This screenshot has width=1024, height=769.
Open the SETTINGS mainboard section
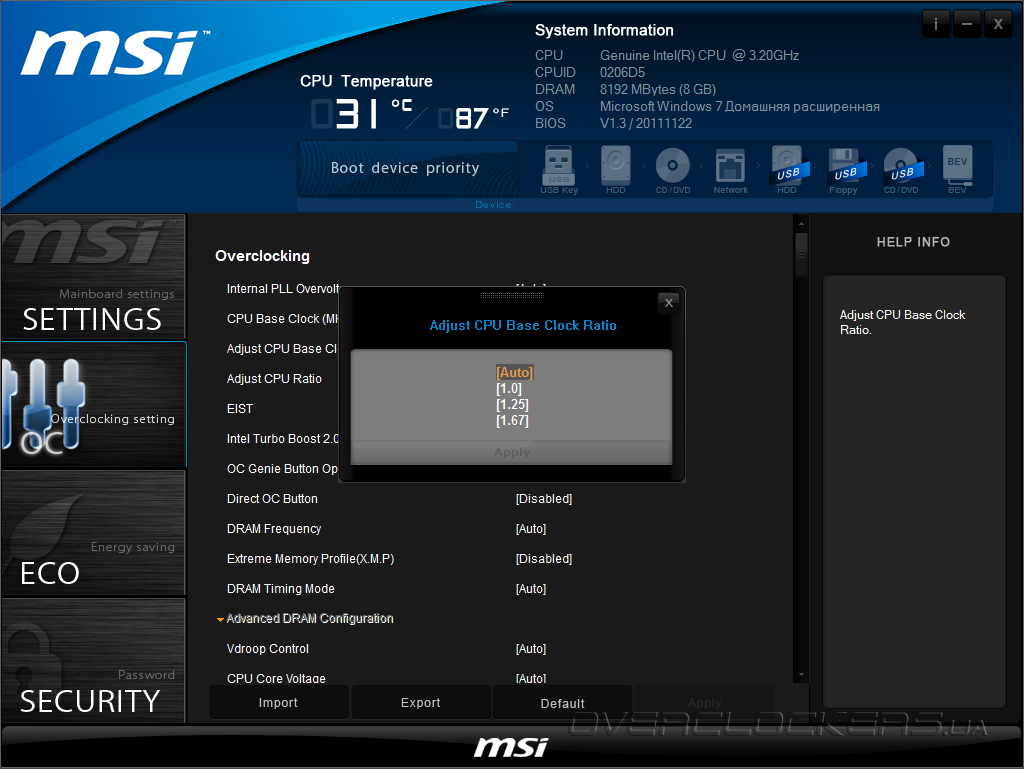pos(93,277)
